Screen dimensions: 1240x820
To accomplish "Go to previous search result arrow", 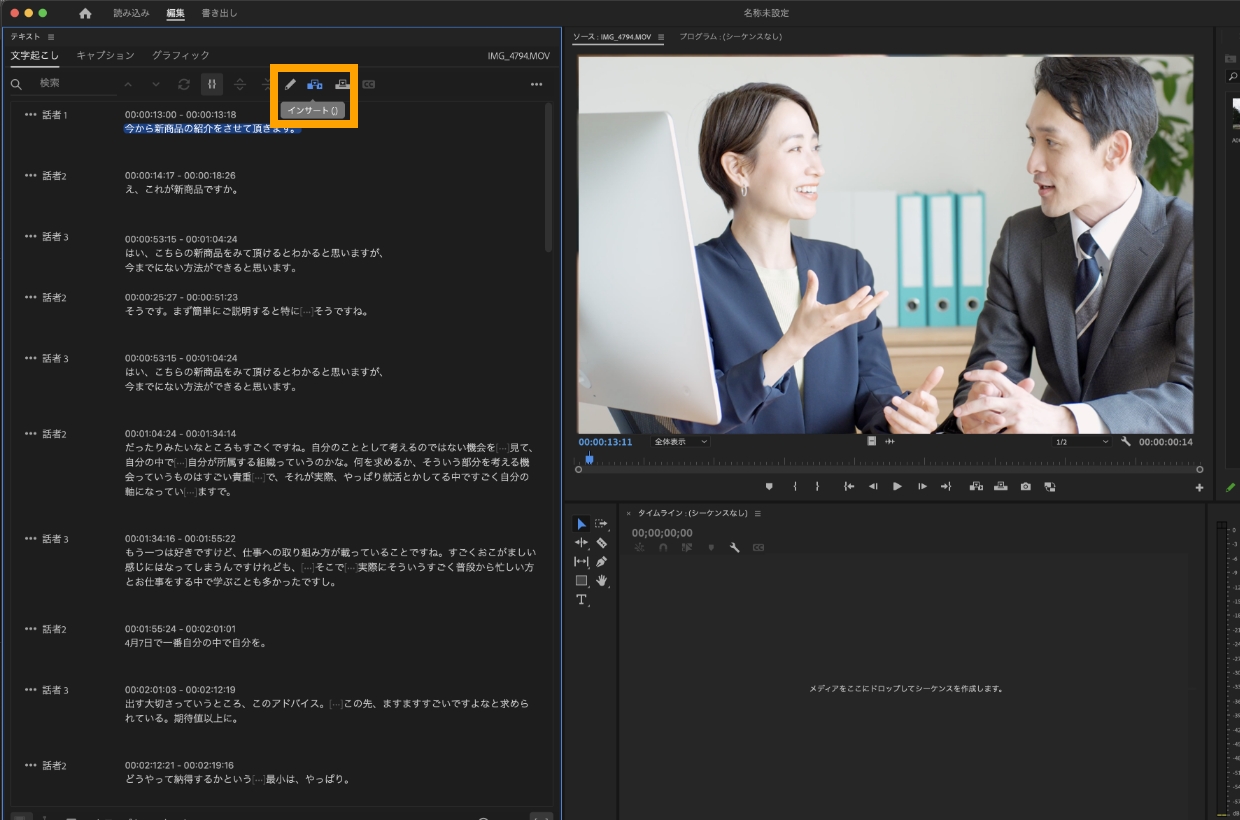I will point(128,85).
